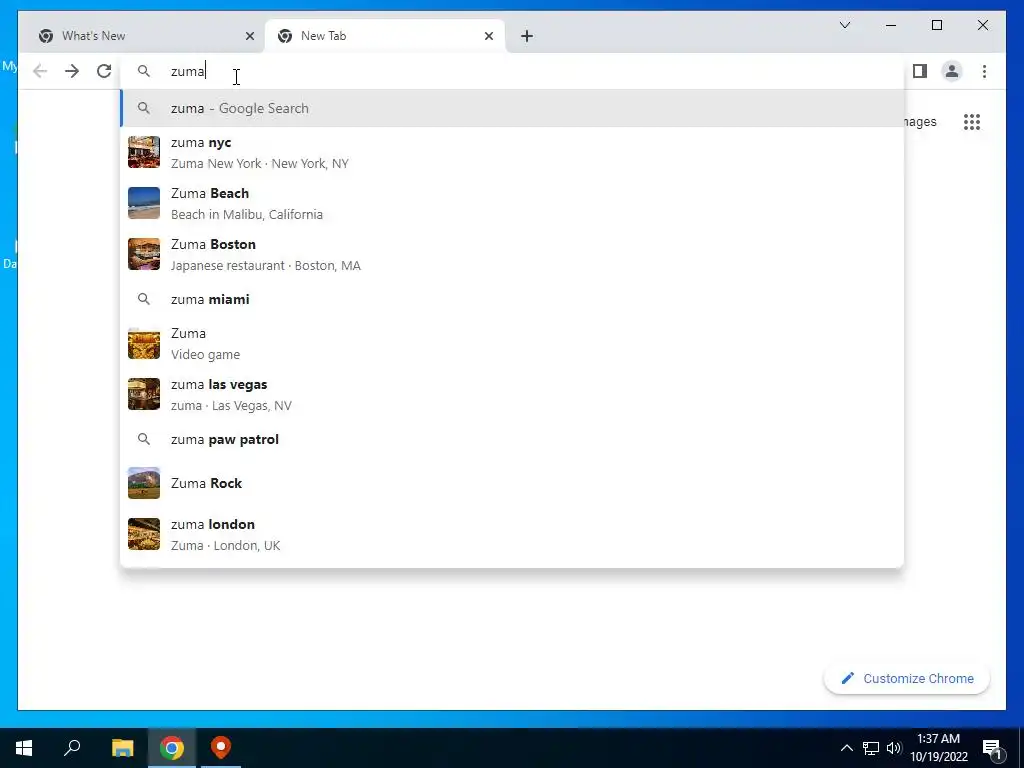Pick the 'zuma las vegas' suggestion

[512, 394]
